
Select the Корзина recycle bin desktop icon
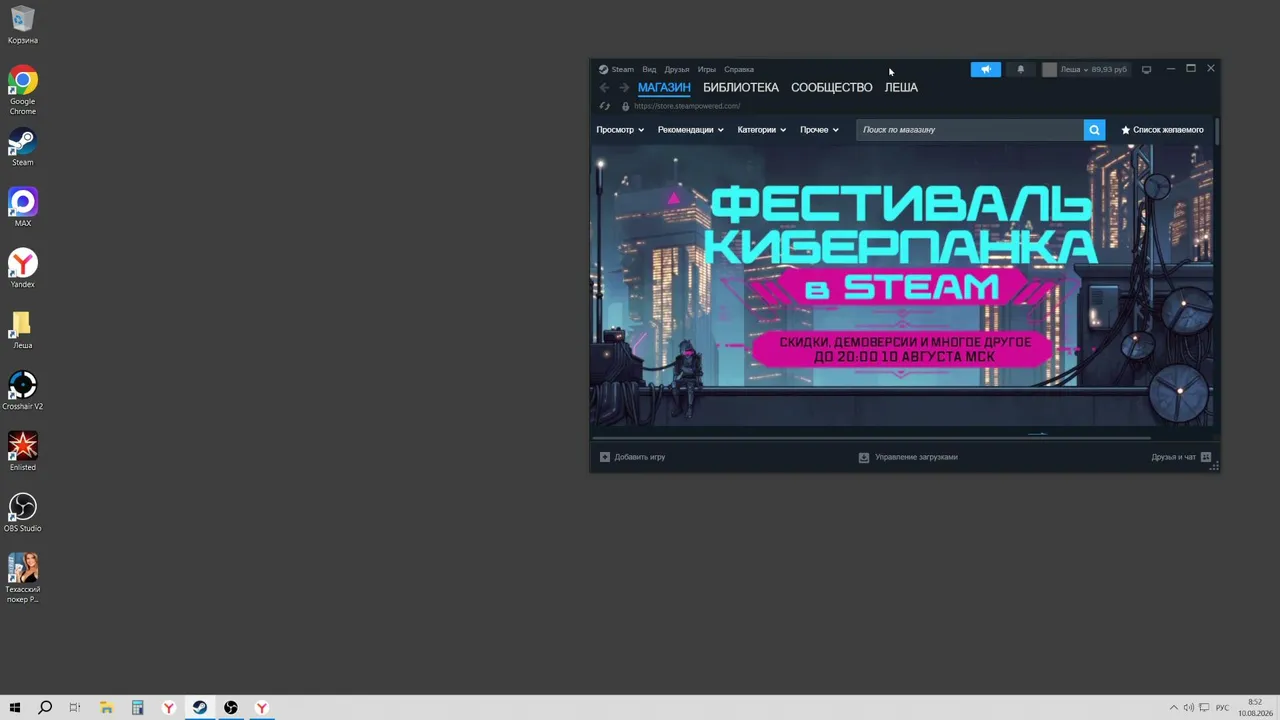[x=22, y=27]
